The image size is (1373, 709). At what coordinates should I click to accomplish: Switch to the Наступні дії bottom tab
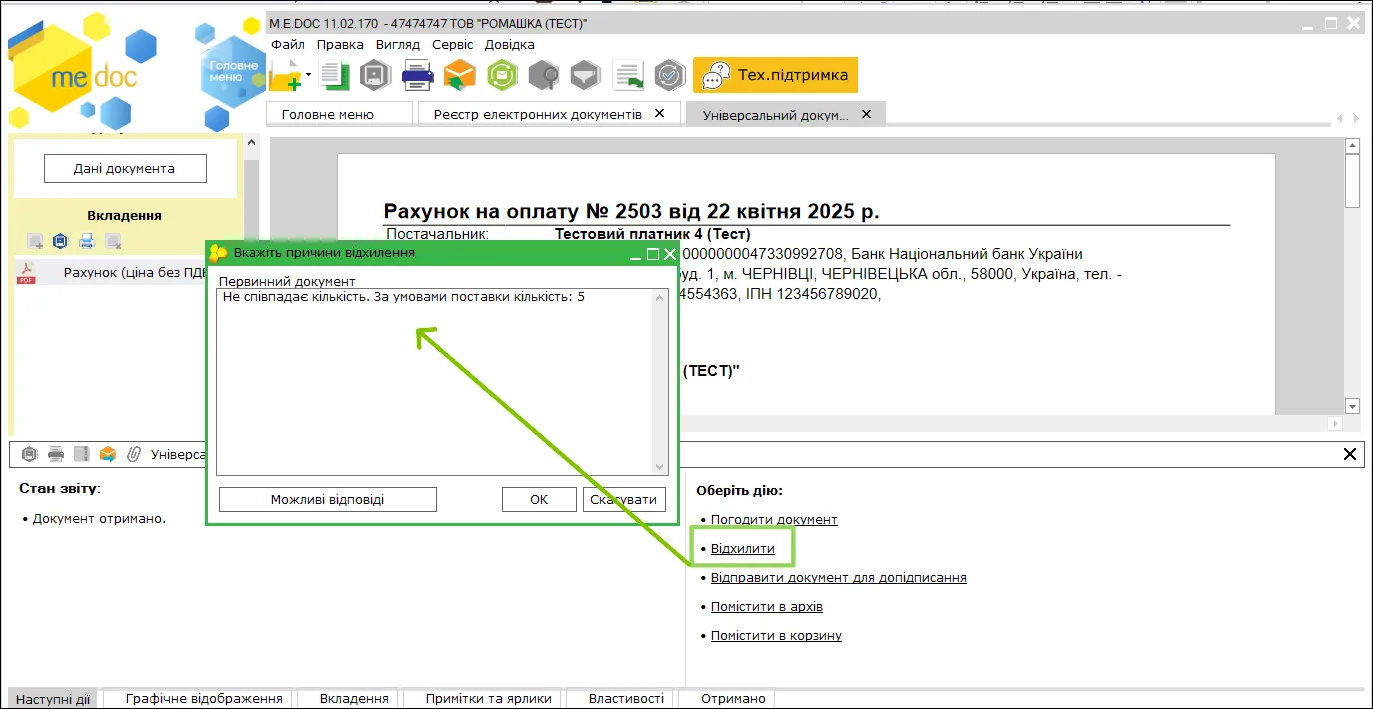pyautogui.click(x=54, y=699)
